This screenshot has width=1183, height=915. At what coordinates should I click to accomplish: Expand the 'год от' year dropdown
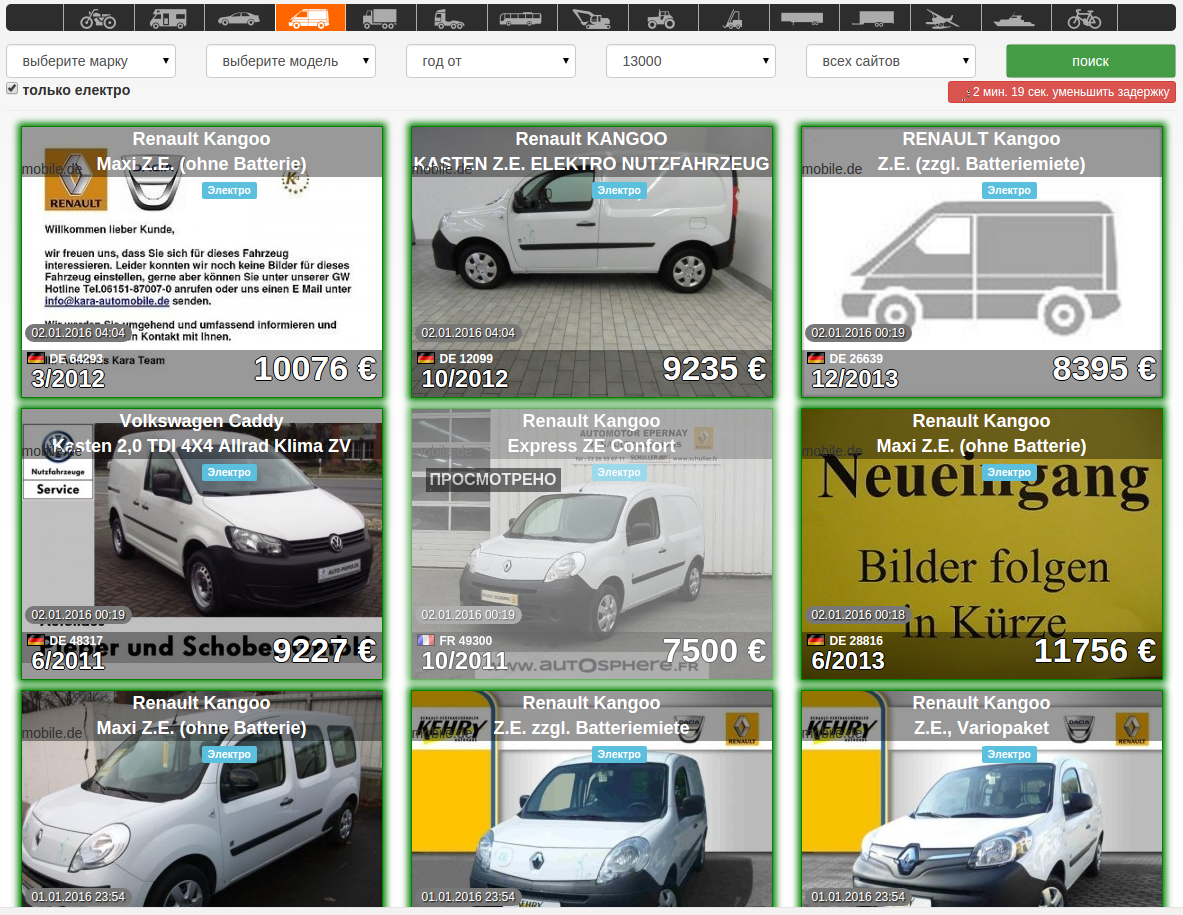pyautogui.click(x=491, y=61)
